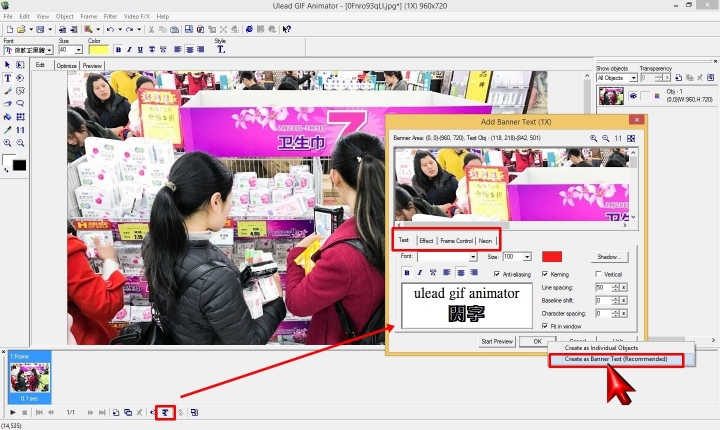This screenshot has width=720, height=430.
Task: Open Size 100 dropdown in banner dialog
Action: tap(527, 257)
